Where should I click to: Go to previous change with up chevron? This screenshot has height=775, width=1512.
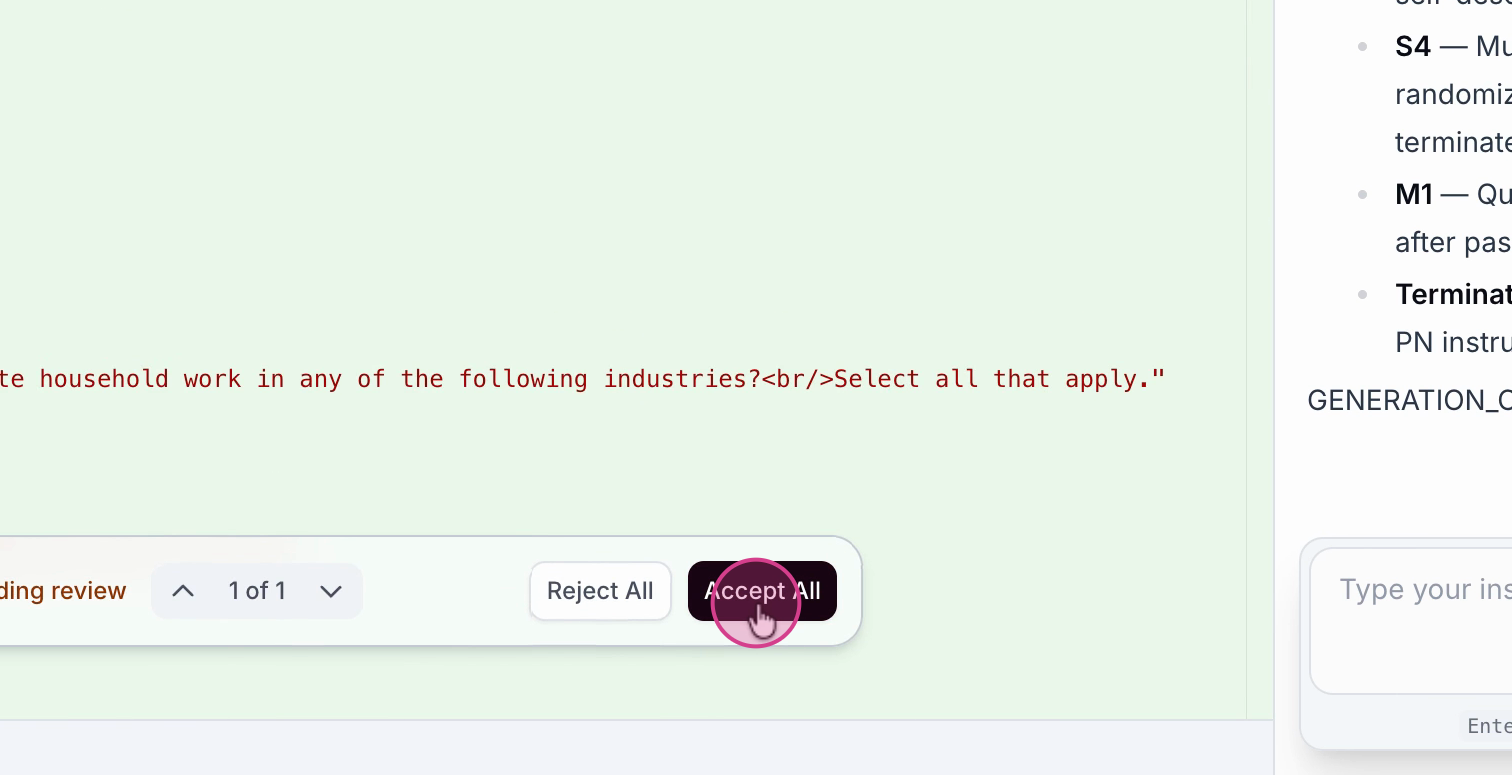click(x=182, y=591)
